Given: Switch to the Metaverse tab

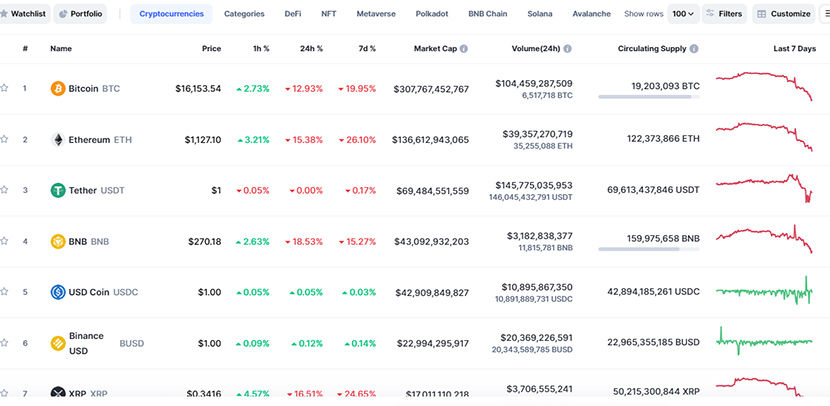Looking at the screenshot, I should tap(376, 14).
